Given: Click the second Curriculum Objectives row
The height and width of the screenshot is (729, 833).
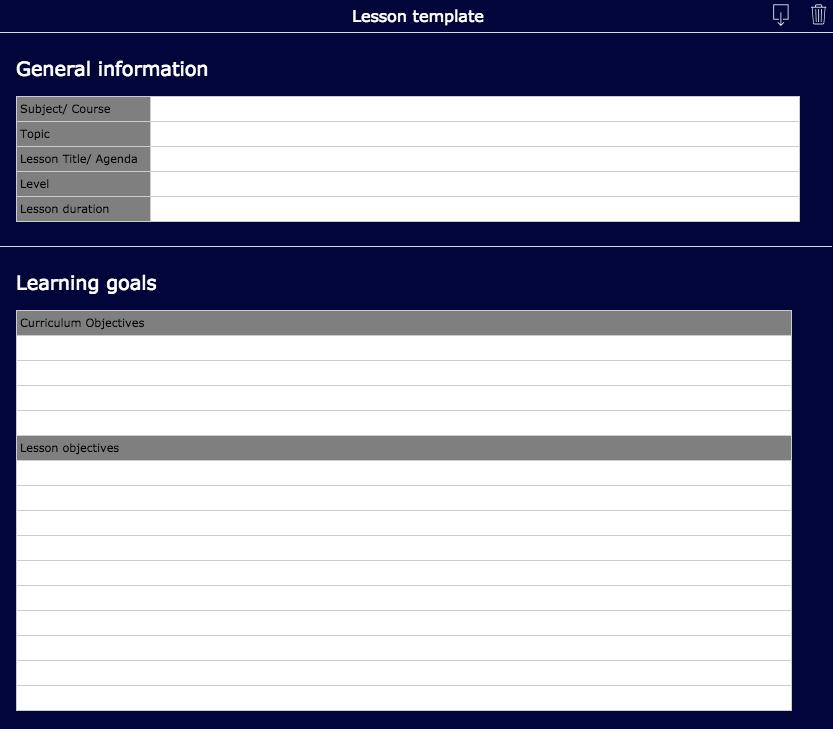Looking at the screenshot, I should point(404,373).
